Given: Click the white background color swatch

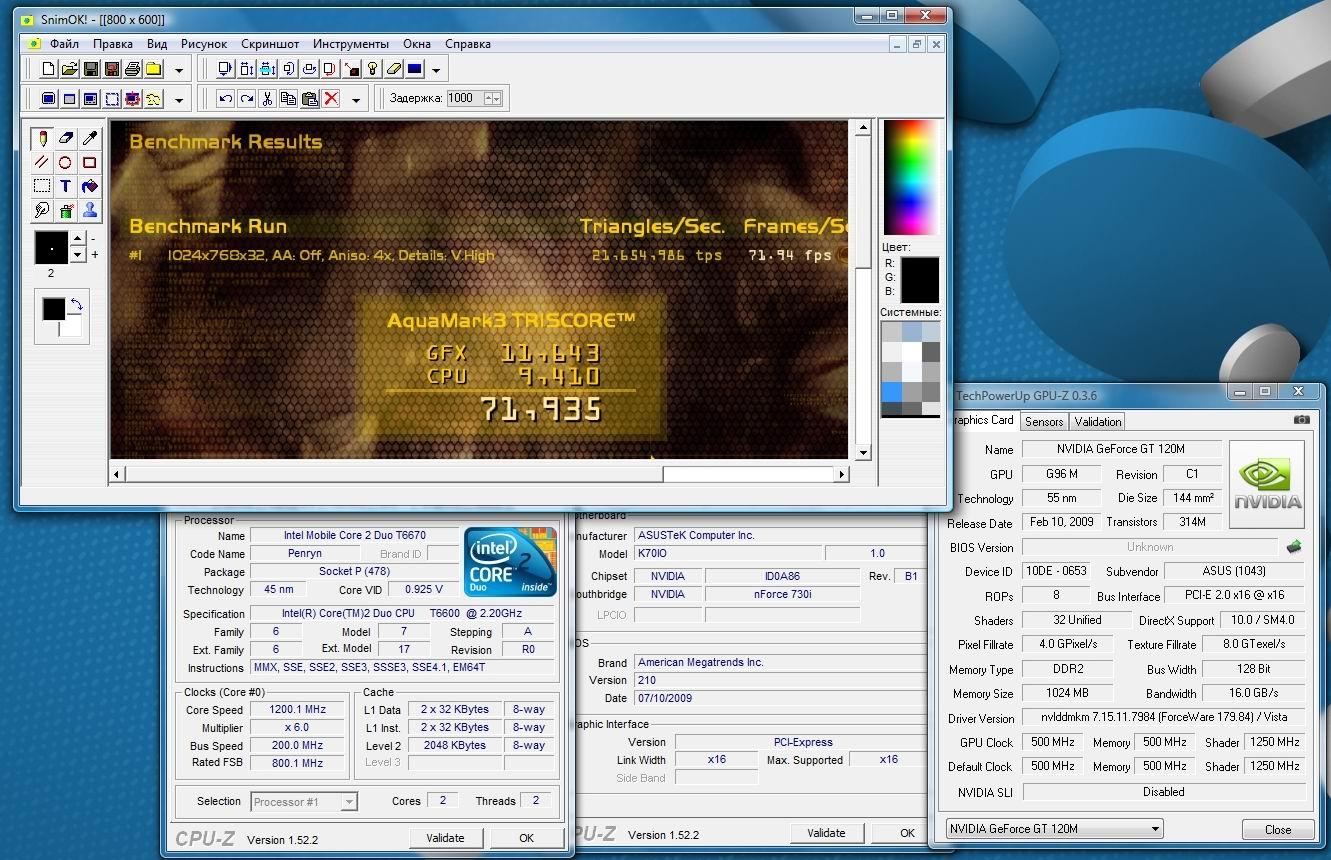Looking at the screenshot, I should pos(70,327).
